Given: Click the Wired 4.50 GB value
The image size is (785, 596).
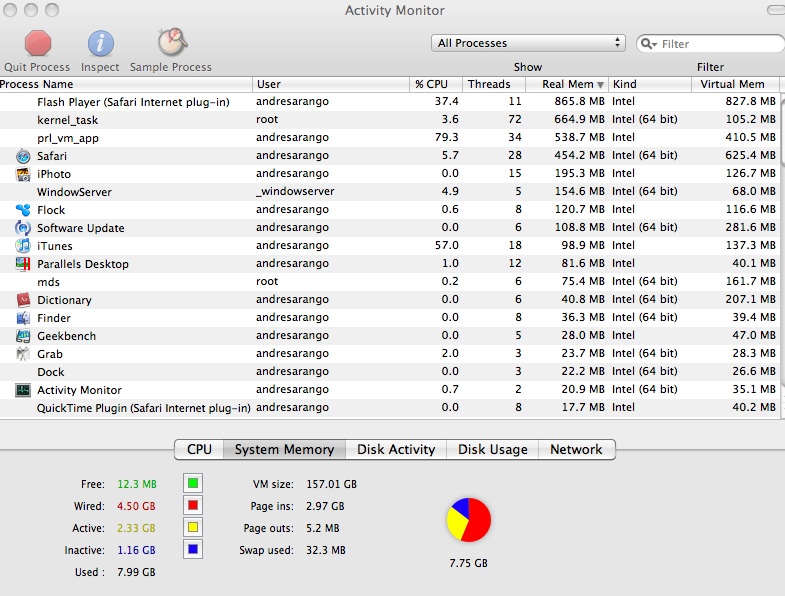Looking at the screenshot, I should 136,506.
